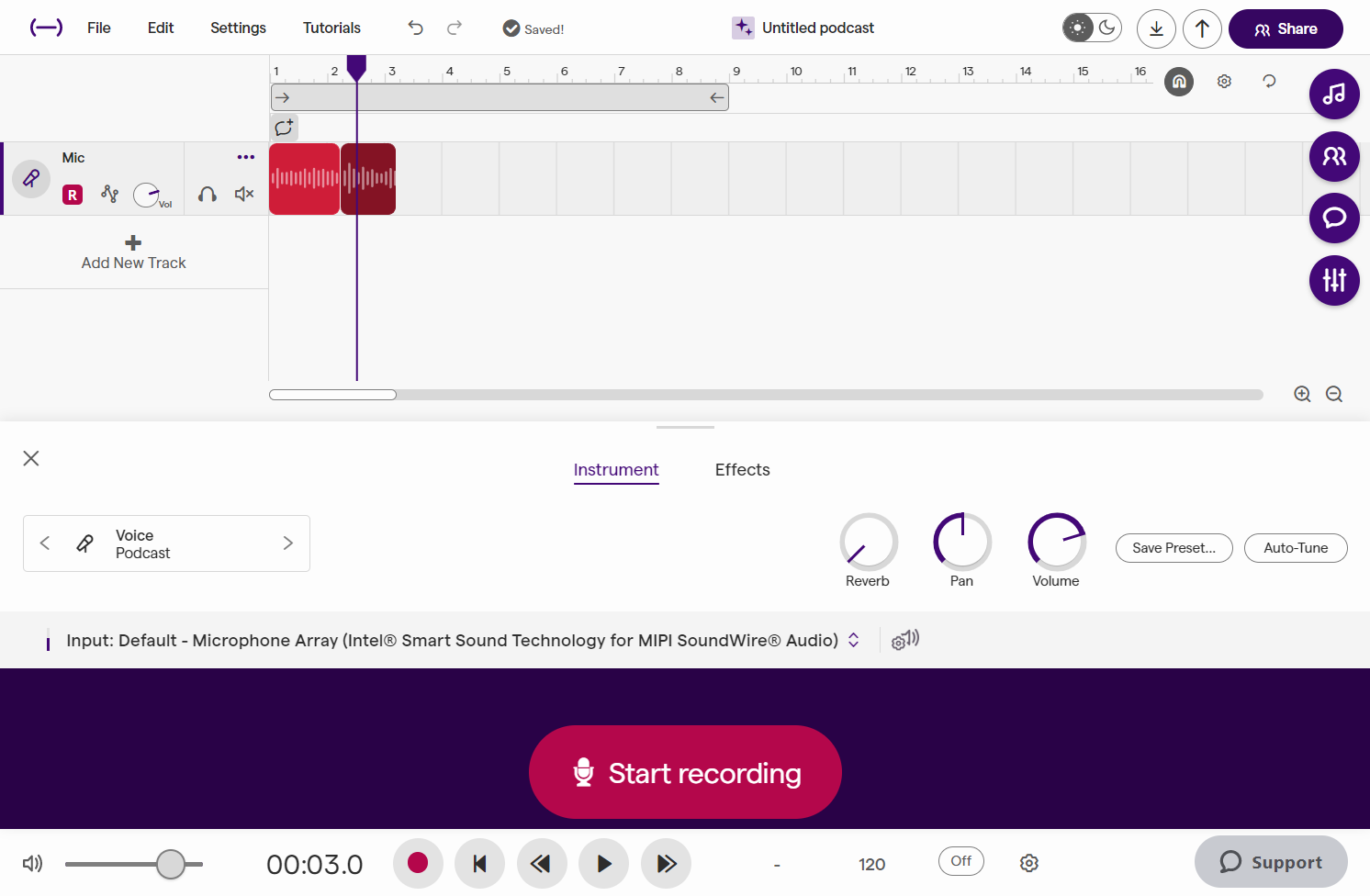This screenshot has height=896, width=1370.
Task: Click the round record button
Action: click(x=418, y=863)
